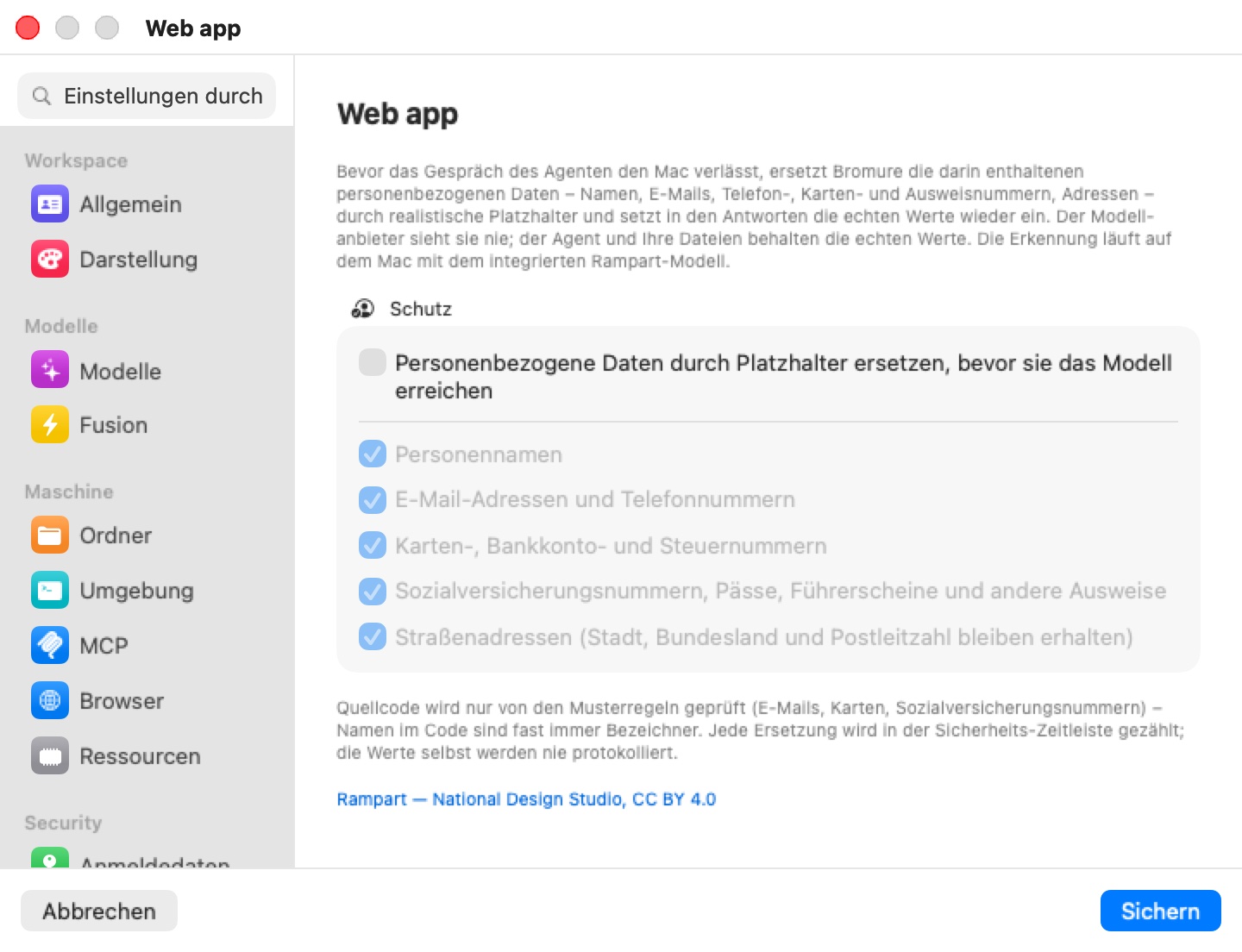This screenshot has width=1242, height=952.
Task: Open the blue MCP icon
Action: [50, 646]
